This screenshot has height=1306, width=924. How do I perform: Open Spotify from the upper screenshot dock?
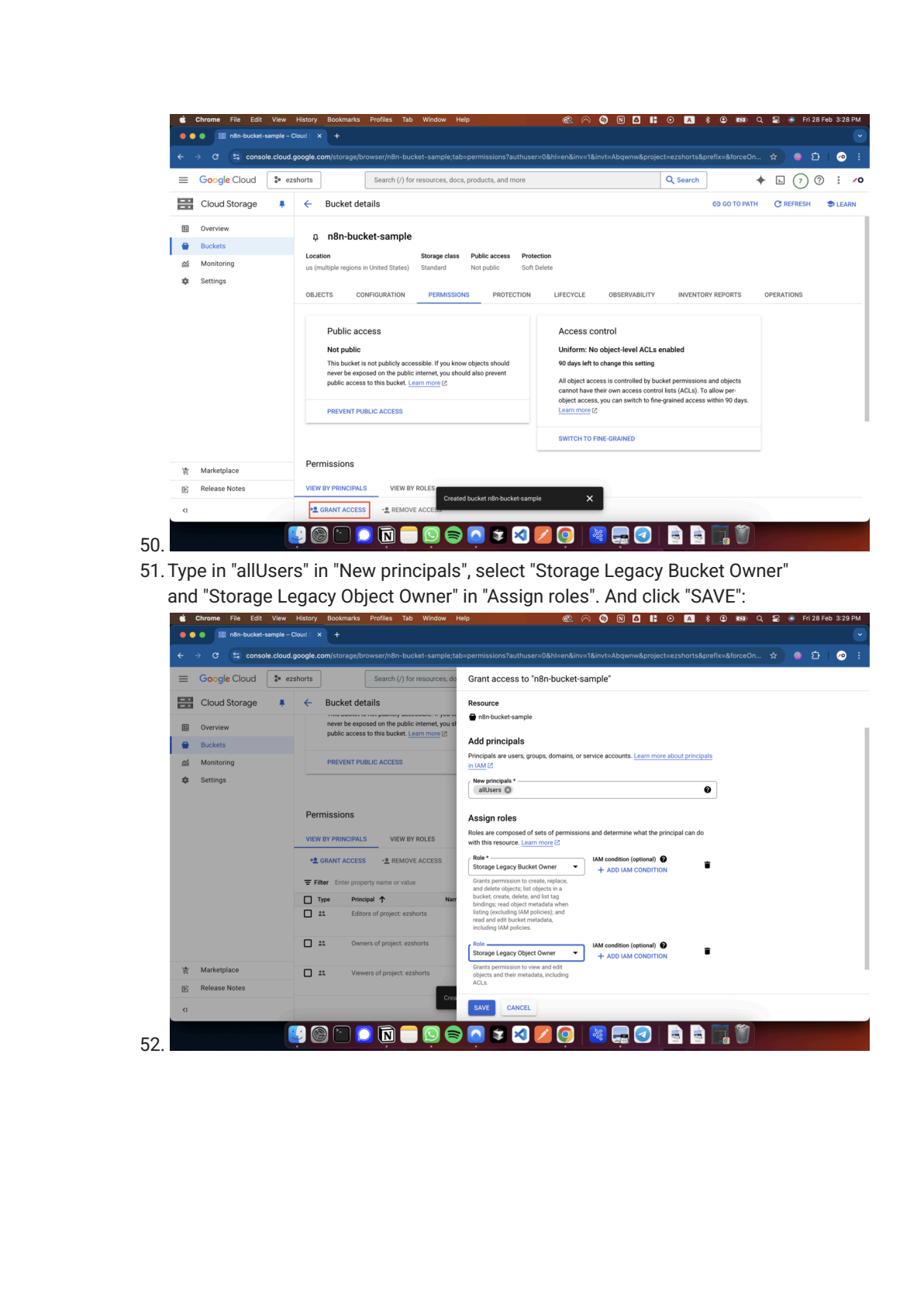click(454, 535)
